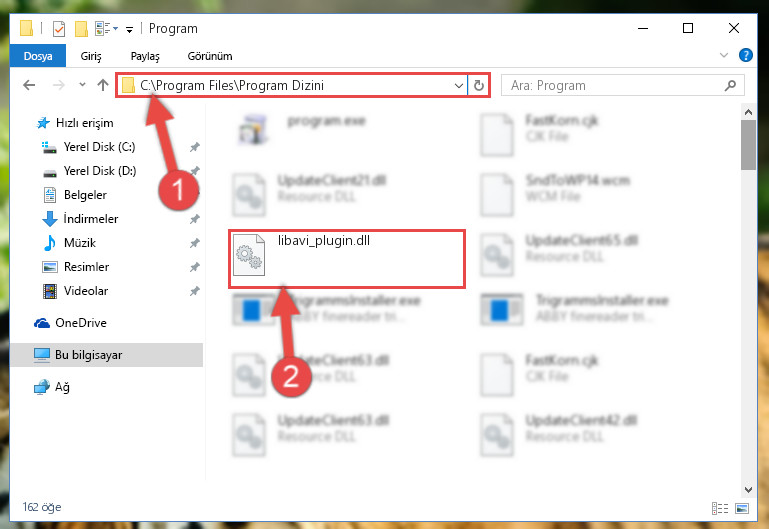The height and width of the screenshot is (529, 769).
Task: Switch to large thumbnails view icon
Action: point(742,508)
